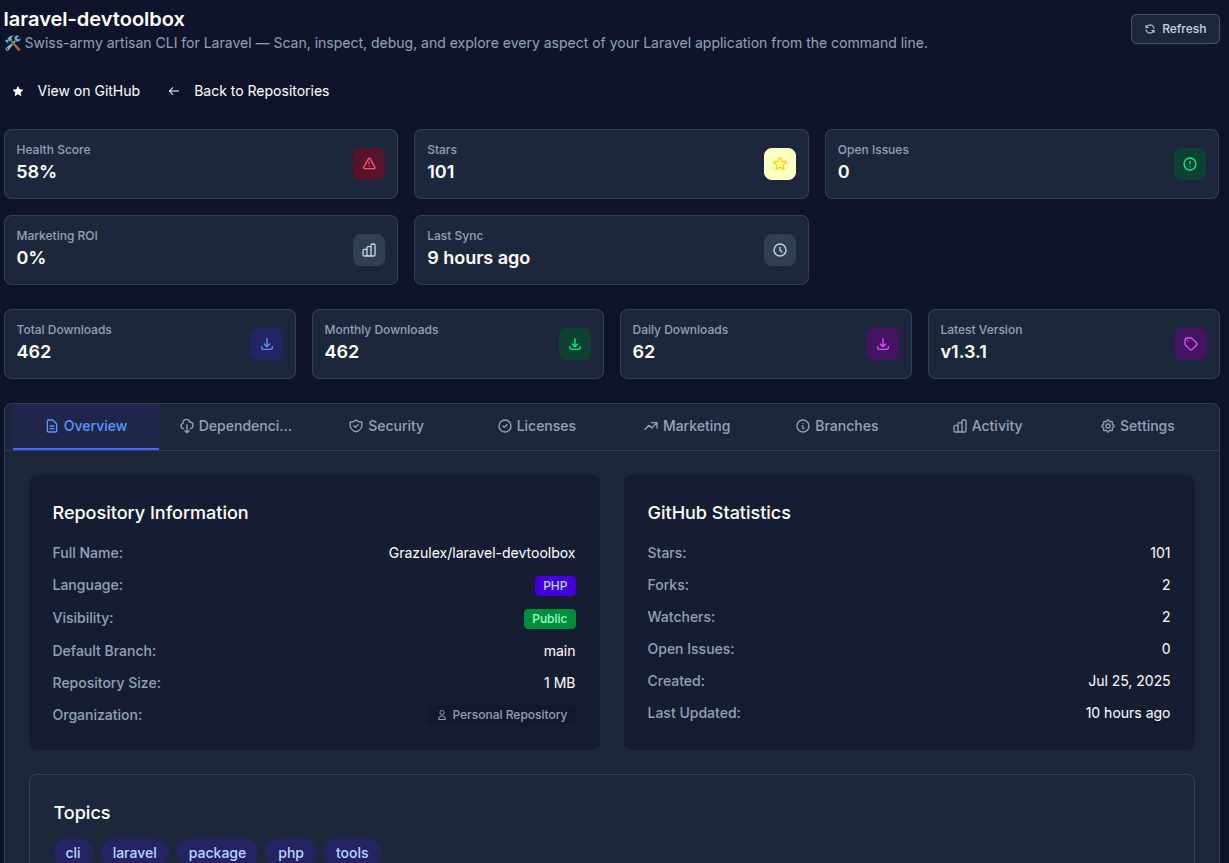The height and width of the screenshot is (863, 1229).
Task: Click the star icon beside View on GitHub
Action: (18, 91)
